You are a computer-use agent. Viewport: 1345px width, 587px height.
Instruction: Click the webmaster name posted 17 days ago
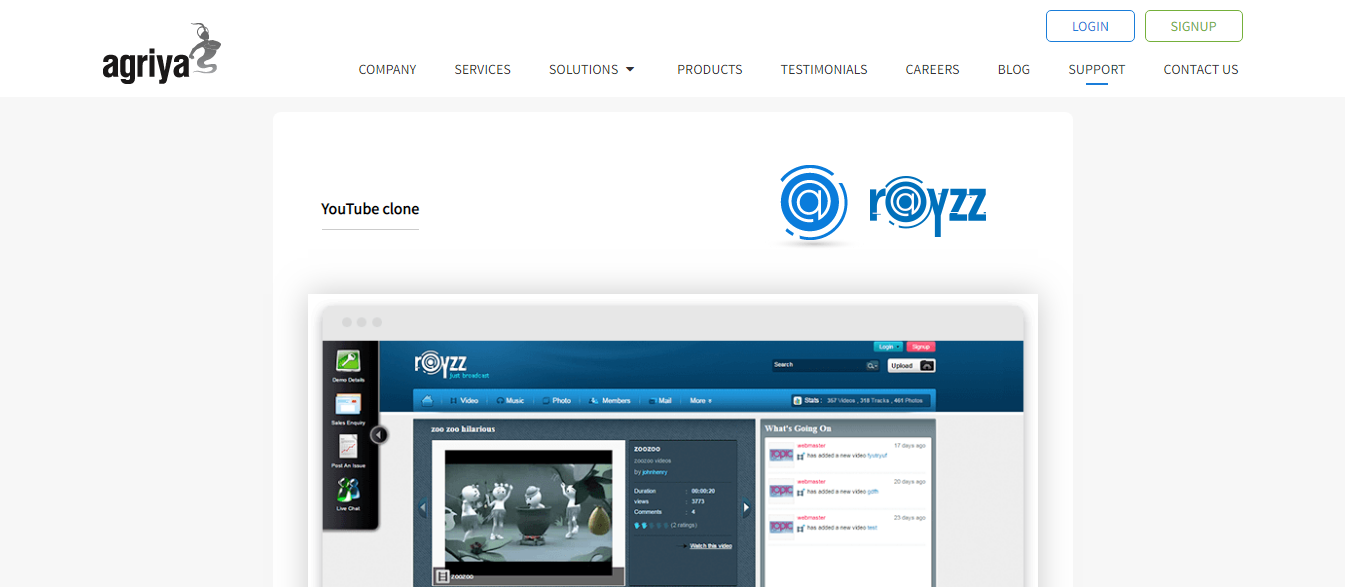pos(810,445)
